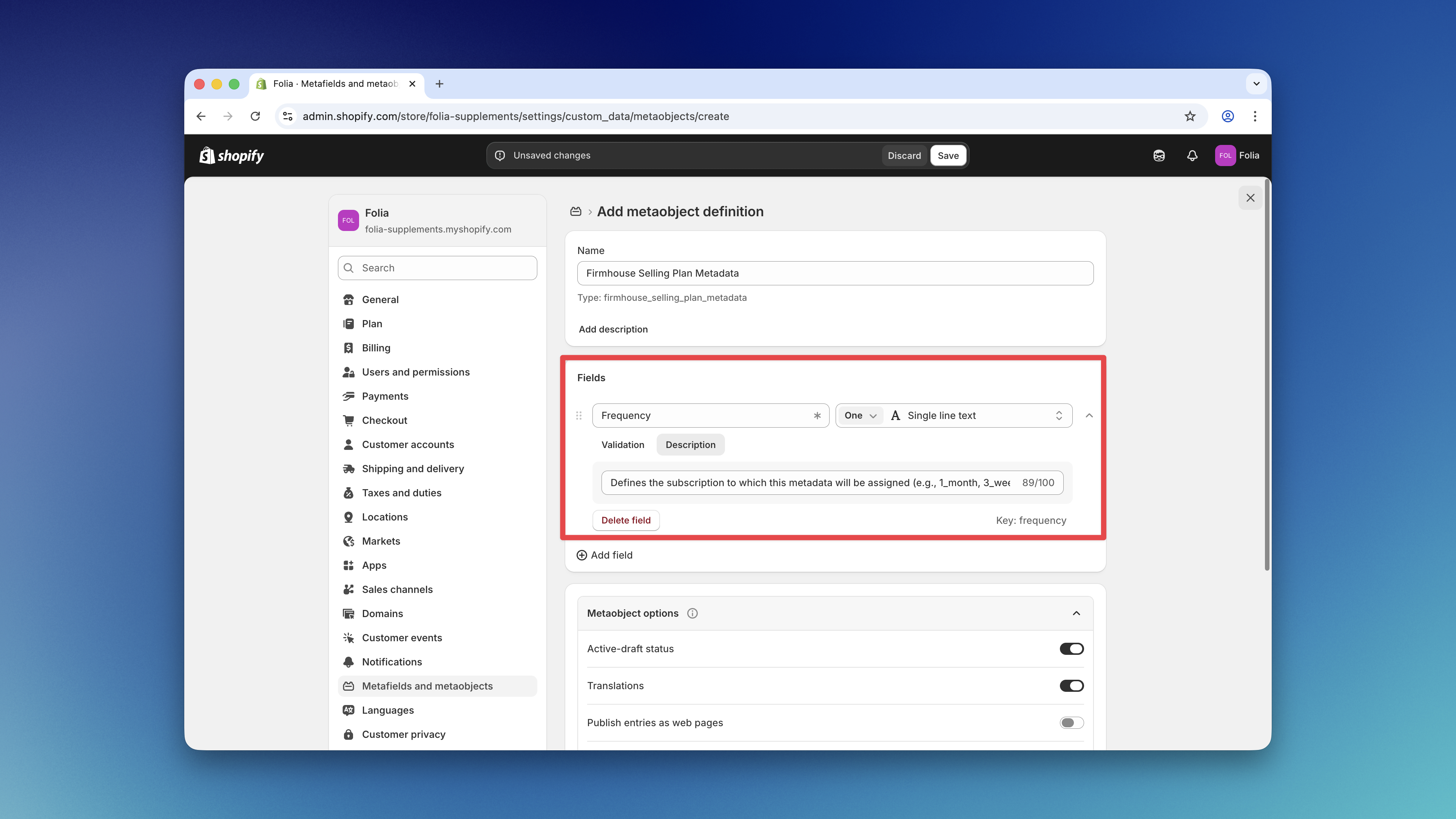Click the Metaobject options info icon
Screen dimensions: 1456x819
[693, 613]
